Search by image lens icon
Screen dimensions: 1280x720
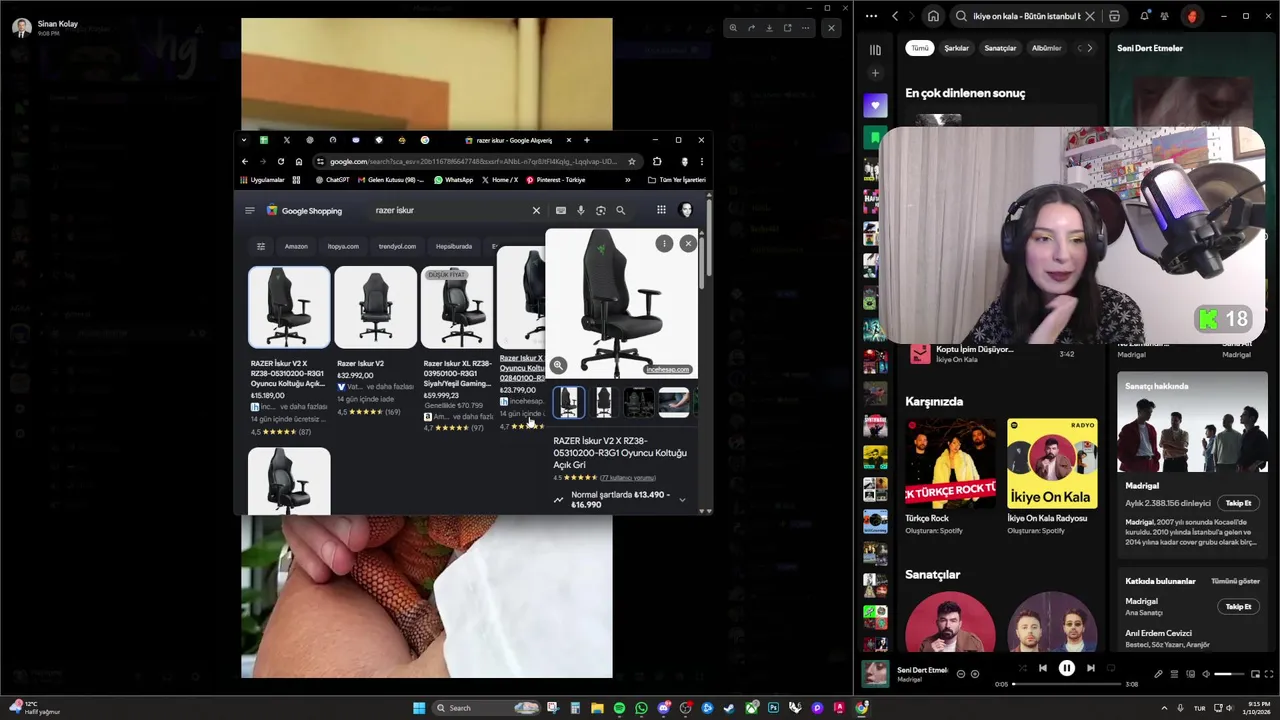[x=600, y=210]
